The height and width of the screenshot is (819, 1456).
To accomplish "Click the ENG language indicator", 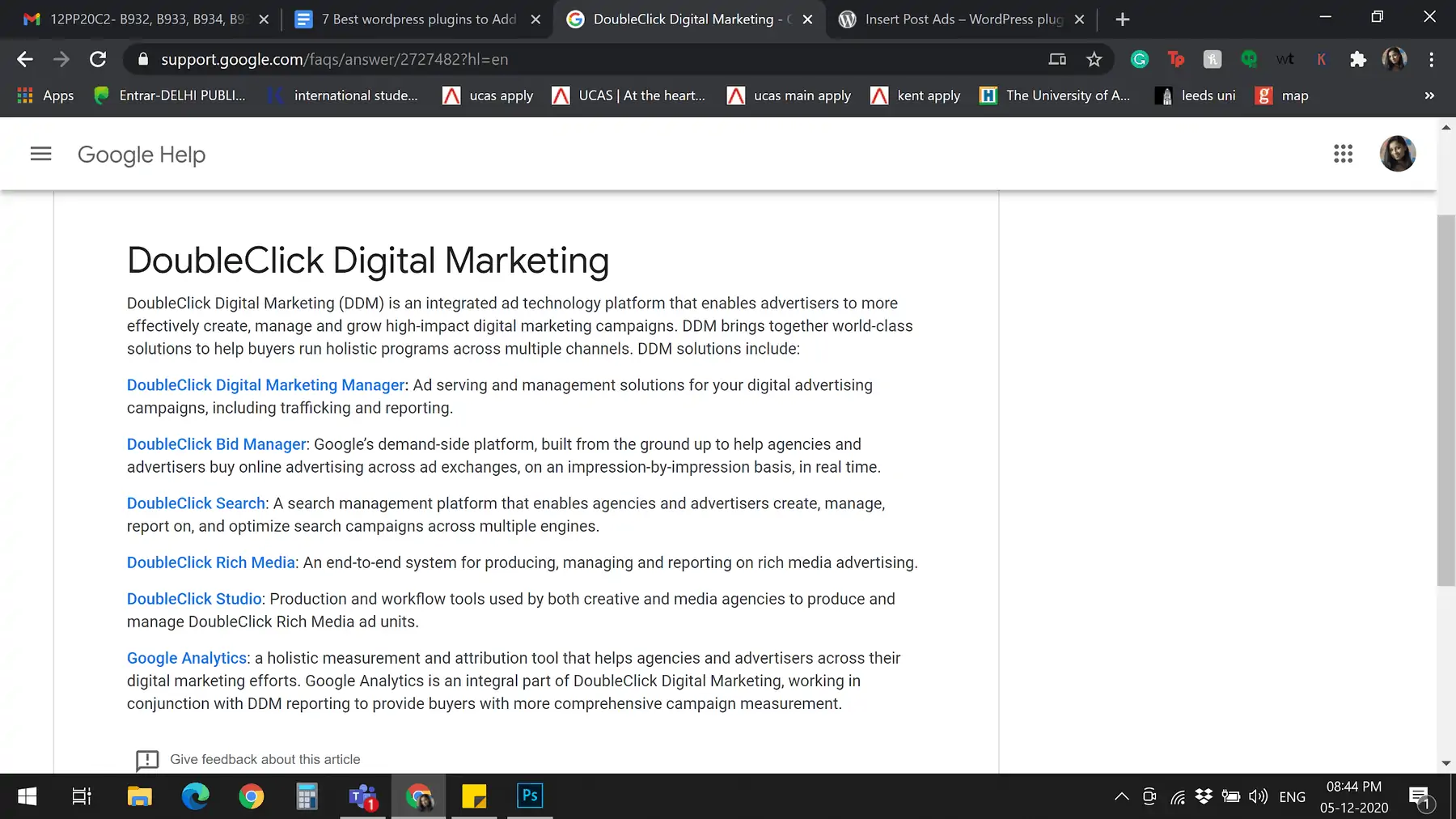I will coord(1292,797).
